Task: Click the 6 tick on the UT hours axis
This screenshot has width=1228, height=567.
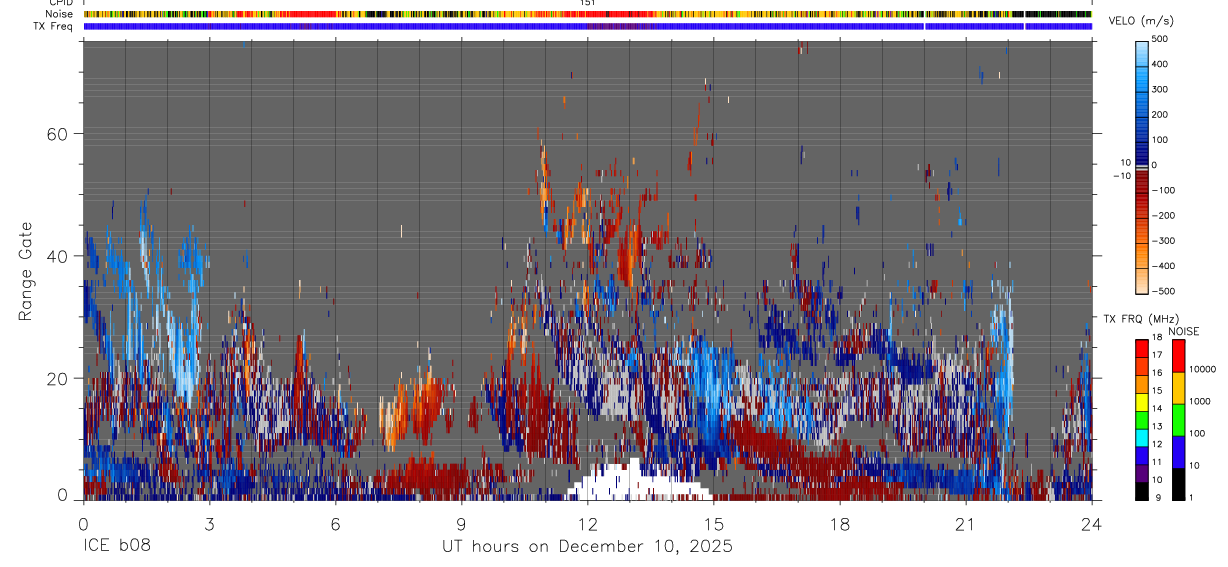Action: [x=335, y=524]
